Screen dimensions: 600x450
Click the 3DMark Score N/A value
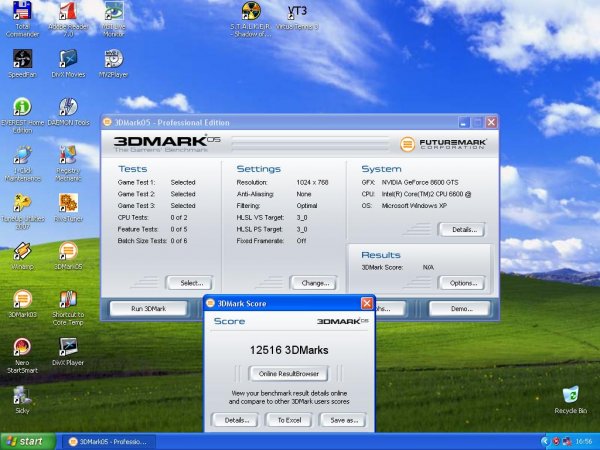[x=428, y=267]
